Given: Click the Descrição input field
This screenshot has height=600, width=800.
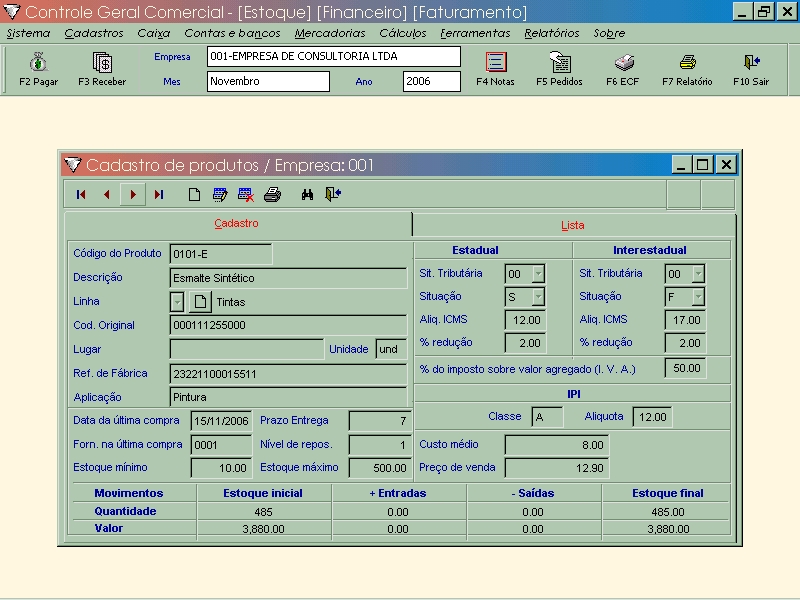Looking at the screenshot, I should point(288,278).
